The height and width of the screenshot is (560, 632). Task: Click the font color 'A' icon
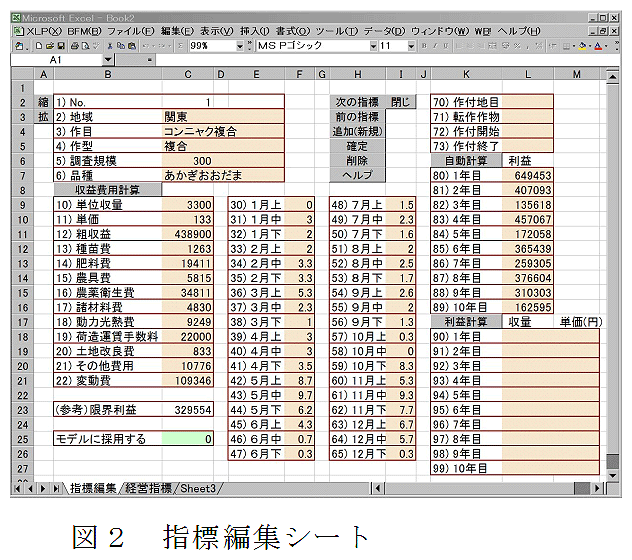(599, 46)
